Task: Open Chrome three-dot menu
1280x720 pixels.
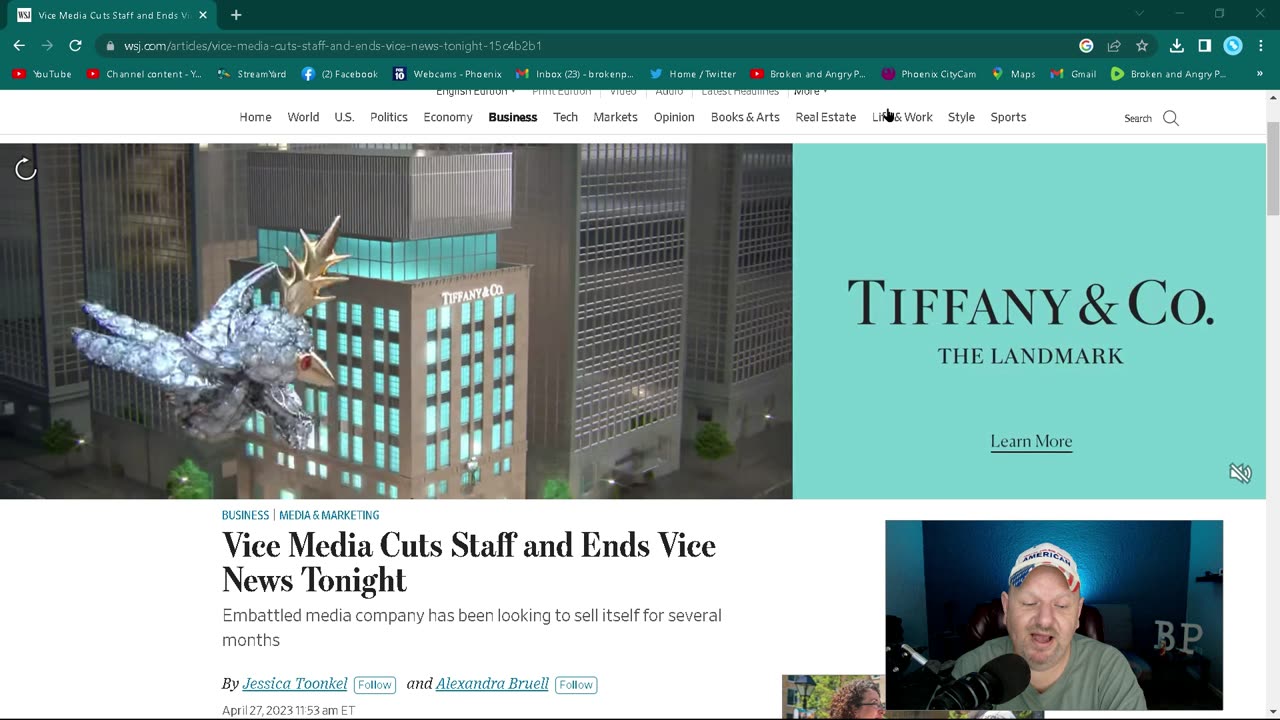Action: 1260,46
